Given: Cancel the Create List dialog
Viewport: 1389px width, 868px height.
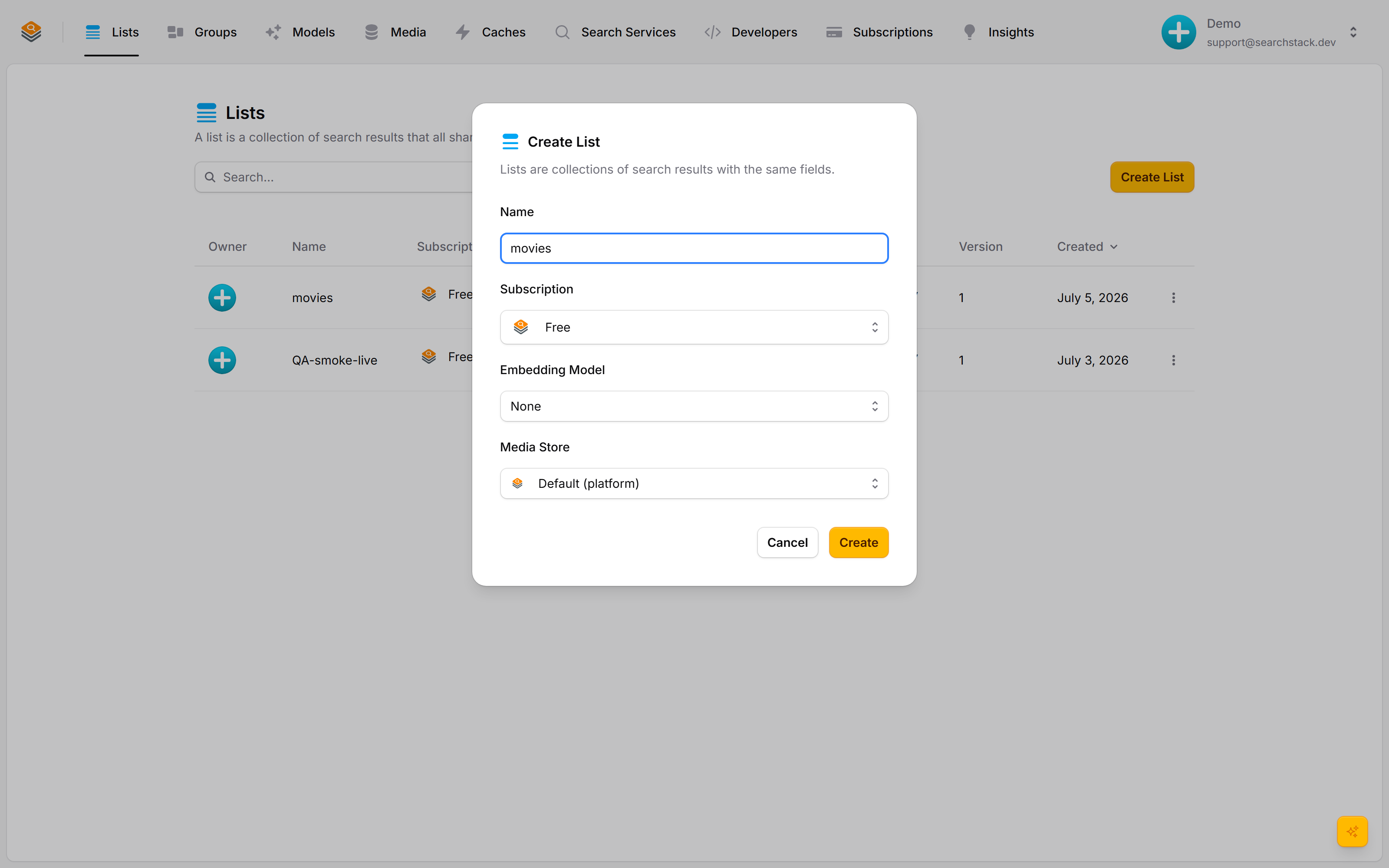Looking at the screenshot, I should pos(787,542).
